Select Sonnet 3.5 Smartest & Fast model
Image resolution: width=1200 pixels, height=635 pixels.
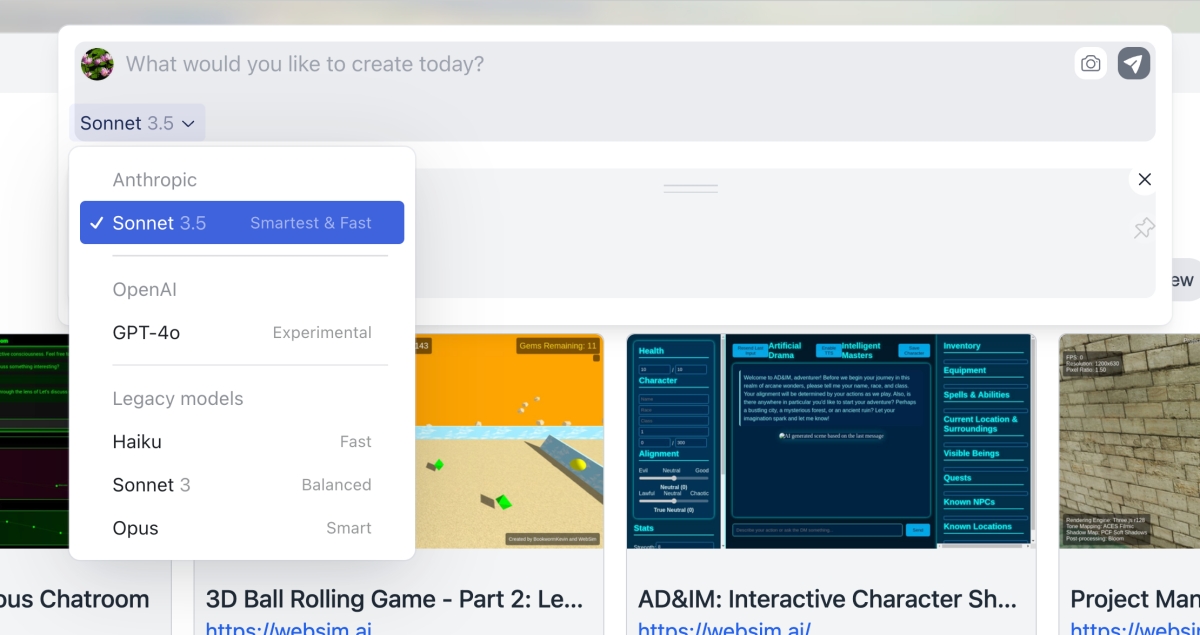tap(242, 223)
